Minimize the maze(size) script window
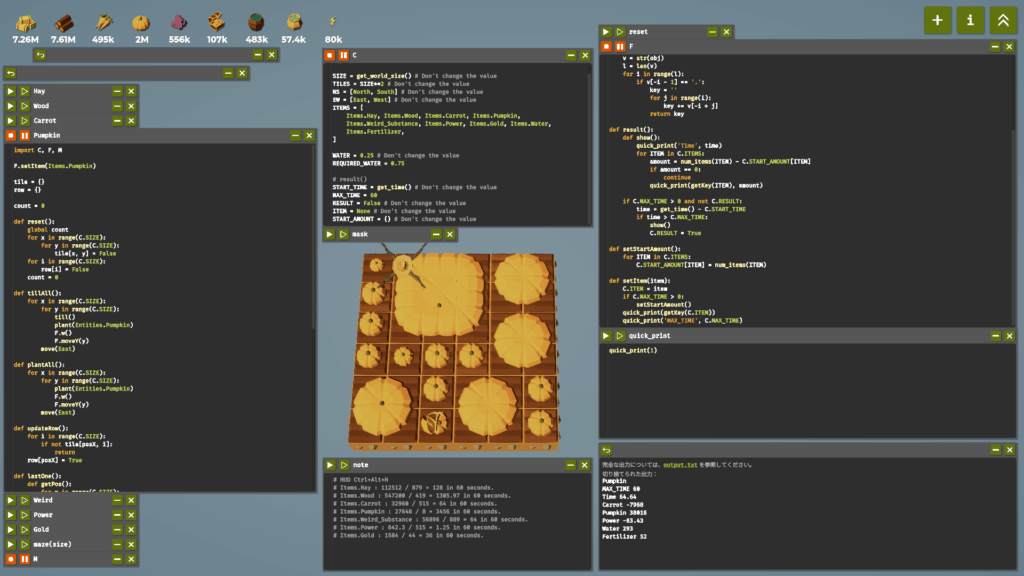Image resolution: width=1024 pixels, height=576 pixels. click(x=117, y=544)
